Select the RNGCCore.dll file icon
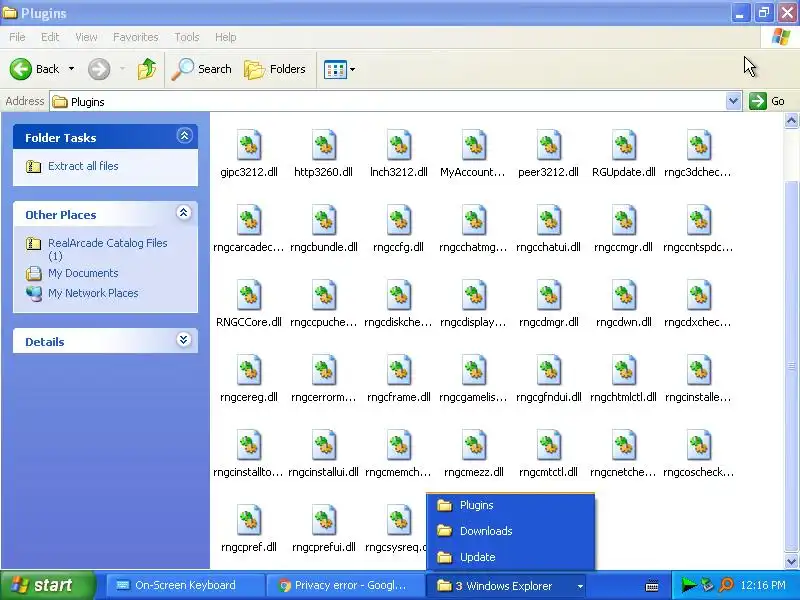Viewport: 800px width, 600px height. click(249, 295)
